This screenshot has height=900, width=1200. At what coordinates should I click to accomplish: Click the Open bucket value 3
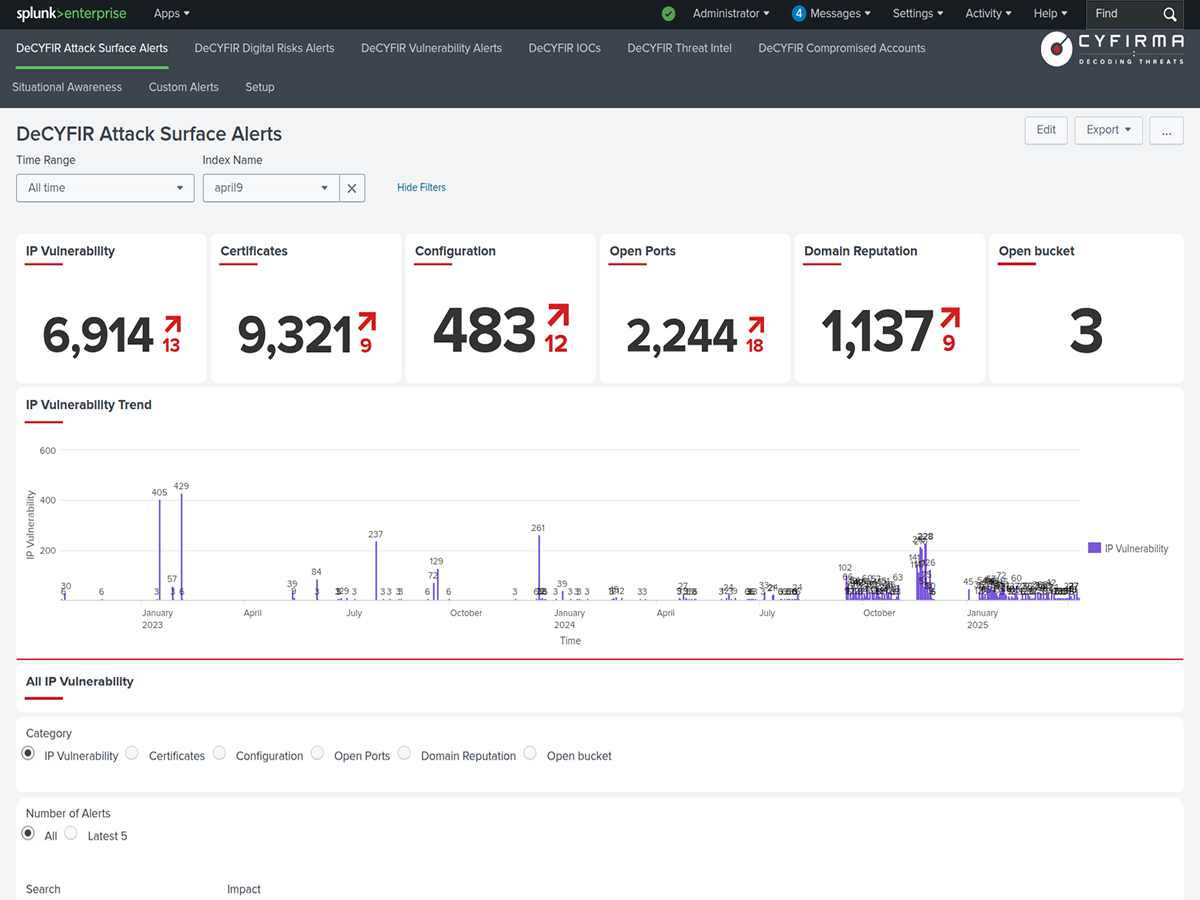(1086, 332)
